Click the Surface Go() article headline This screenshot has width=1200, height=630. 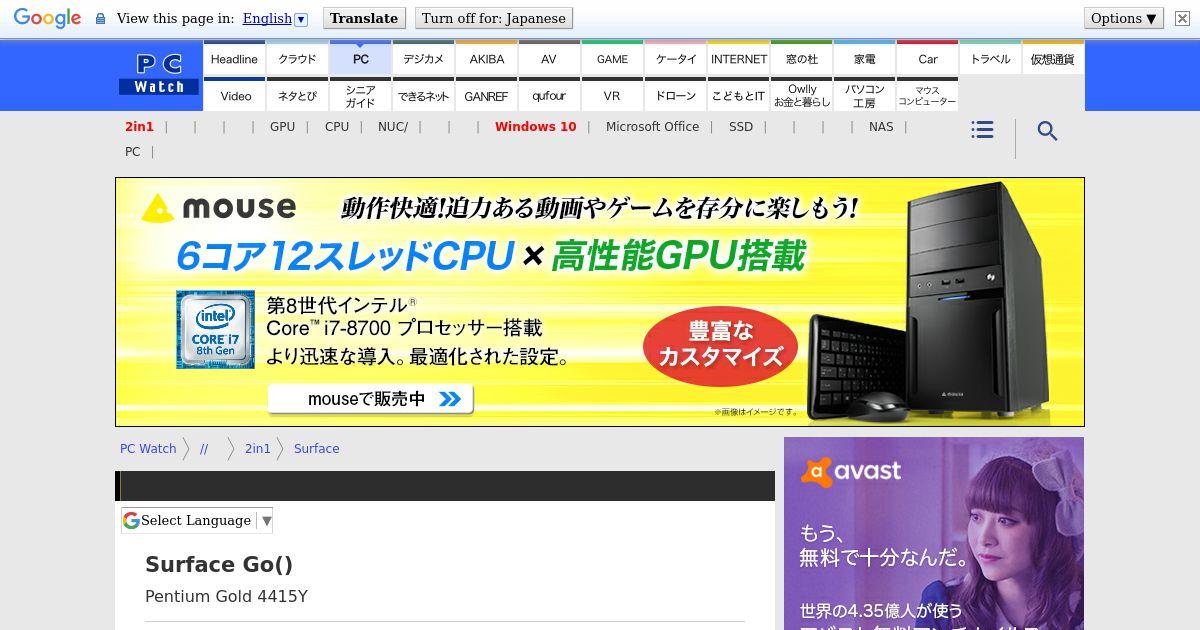coord(219,564)
